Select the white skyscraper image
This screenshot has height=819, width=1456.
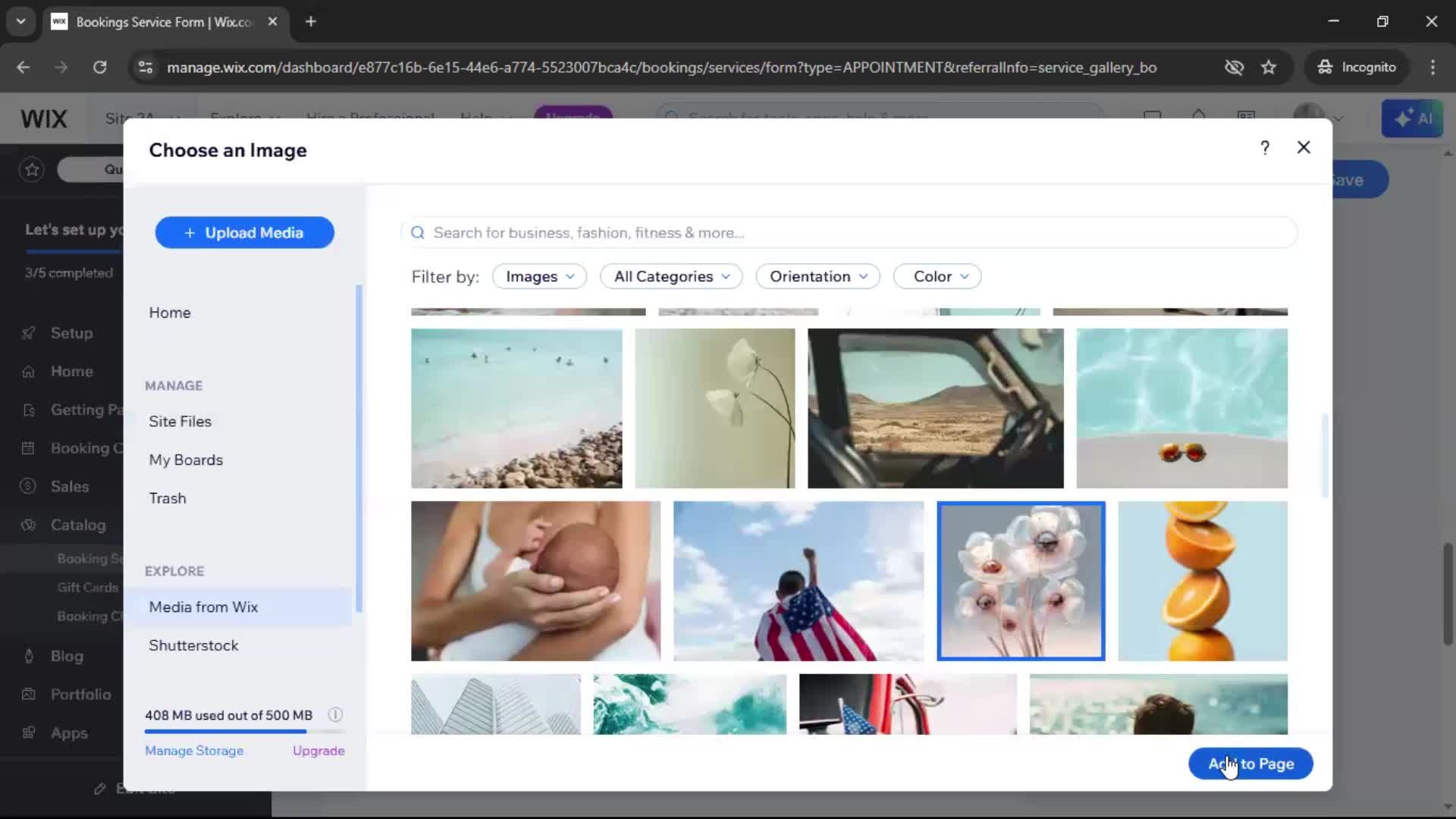coord(496,704)
